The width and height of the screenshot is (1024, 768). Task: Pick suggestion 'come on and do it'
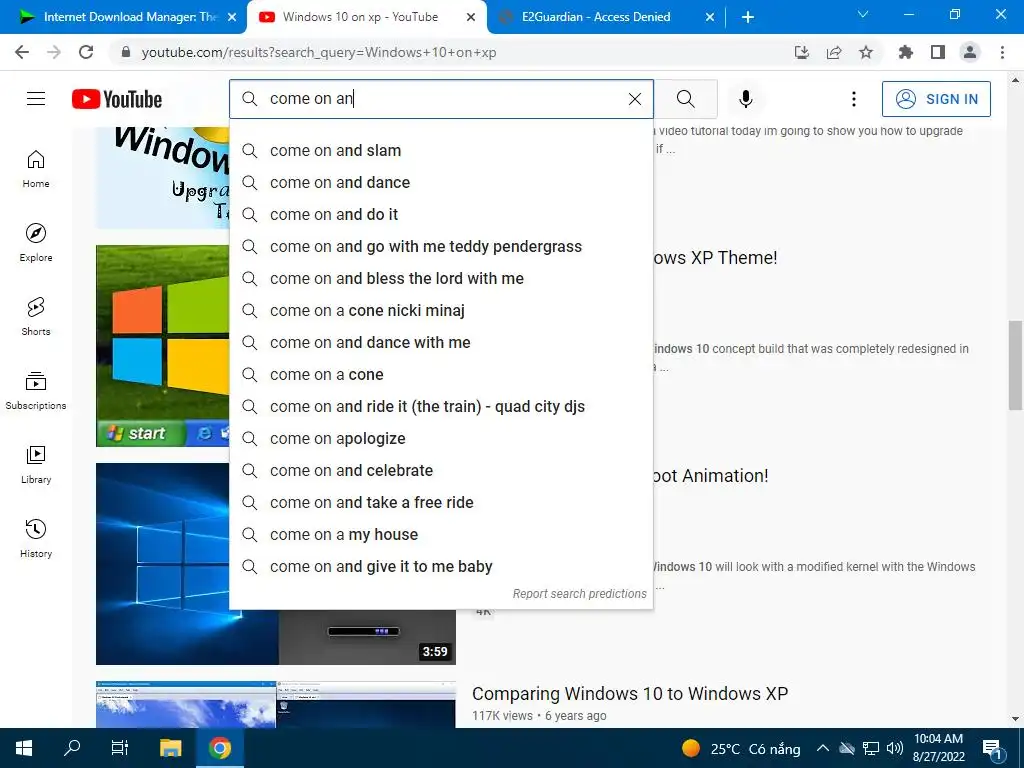pyautogui.click(x=441, y=214)
